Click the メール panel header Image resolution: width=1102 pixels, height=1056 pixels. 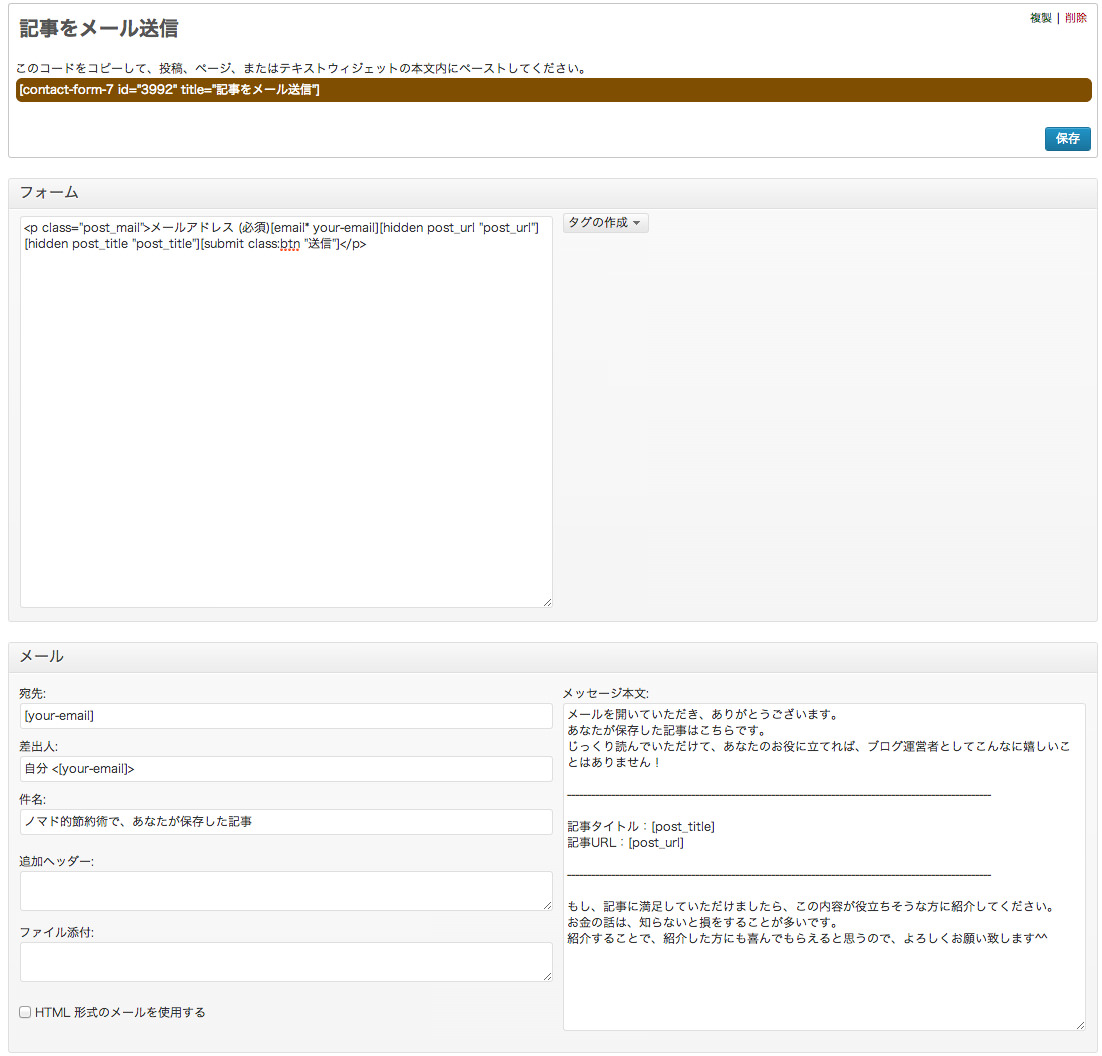click(x=552, y=657)
